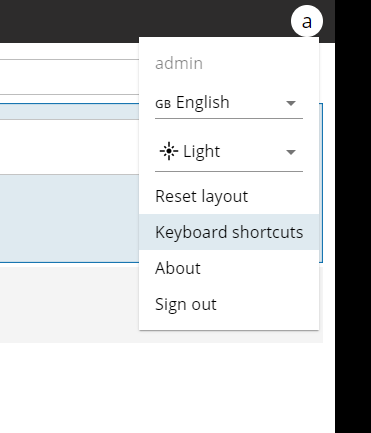Click the GB flag code icon

163,104
